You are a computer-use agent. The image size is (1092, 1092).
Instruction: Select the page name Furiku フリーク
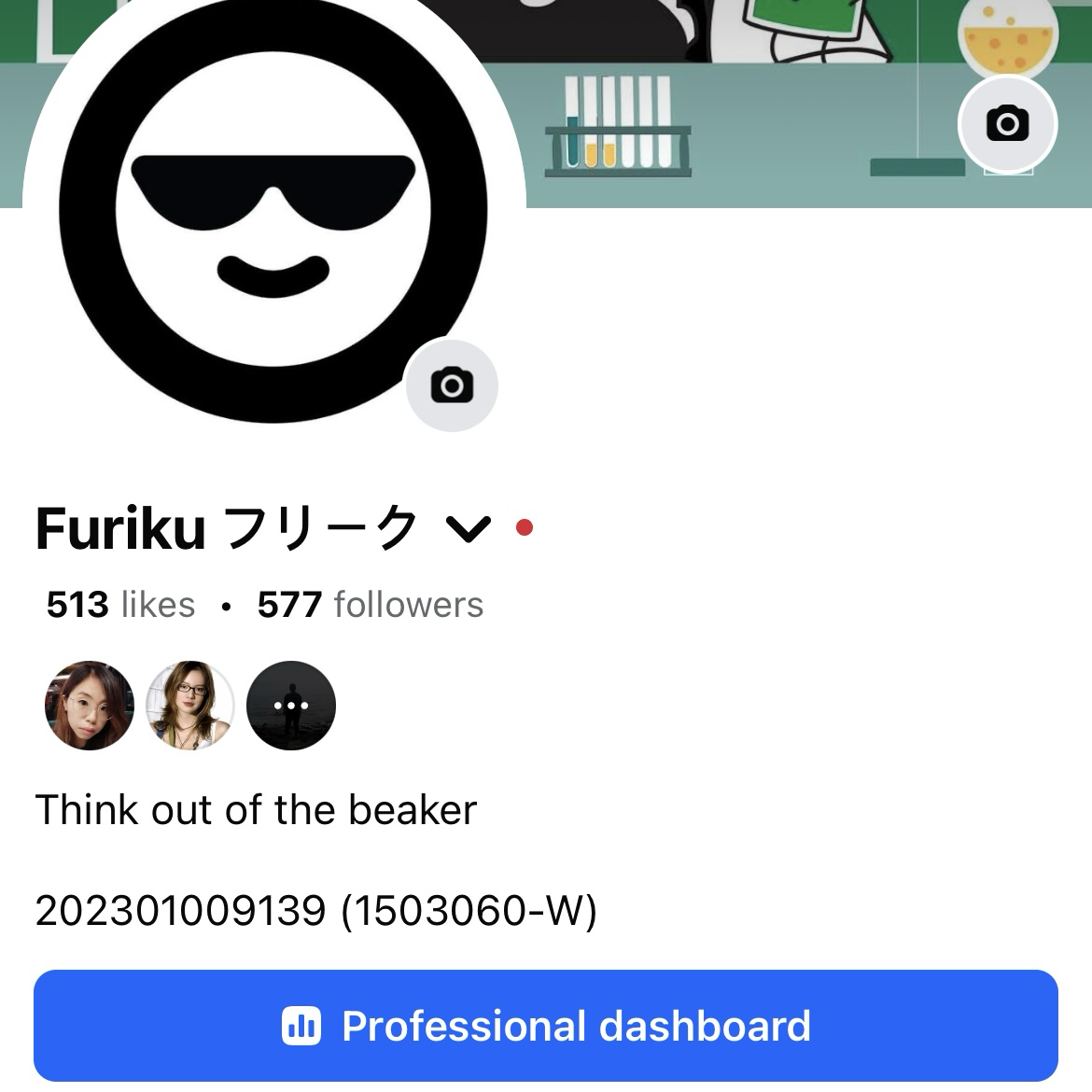click(227, 528)
